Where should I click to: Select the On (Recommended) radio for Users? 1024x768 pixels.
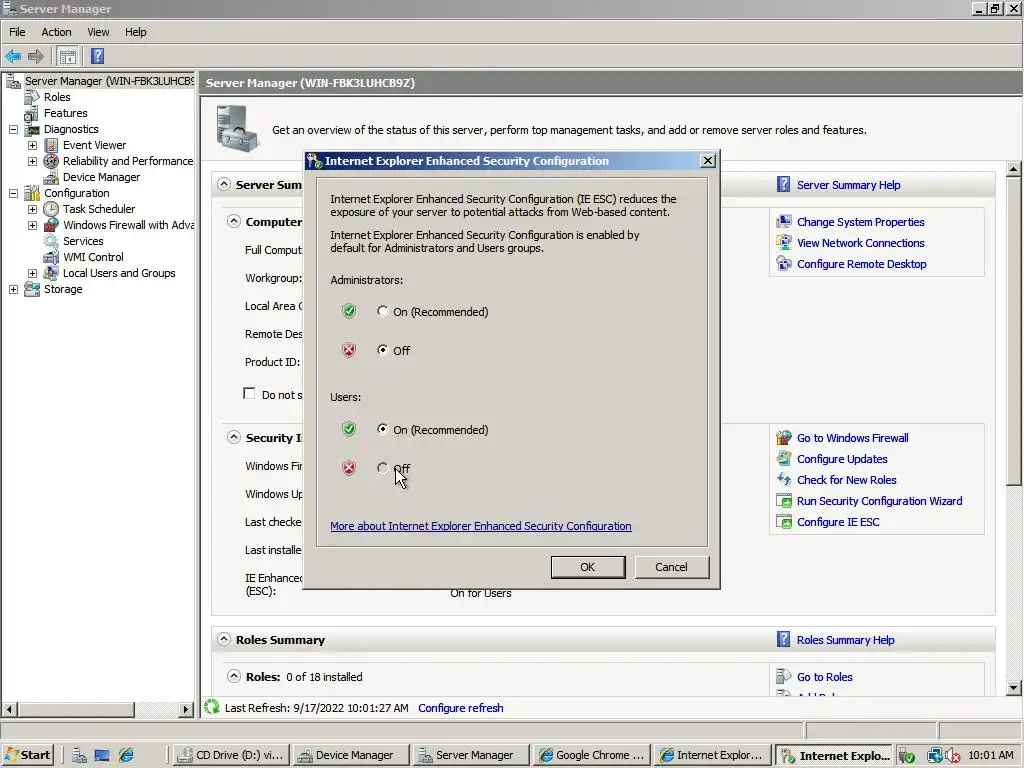tap(383, 429)
